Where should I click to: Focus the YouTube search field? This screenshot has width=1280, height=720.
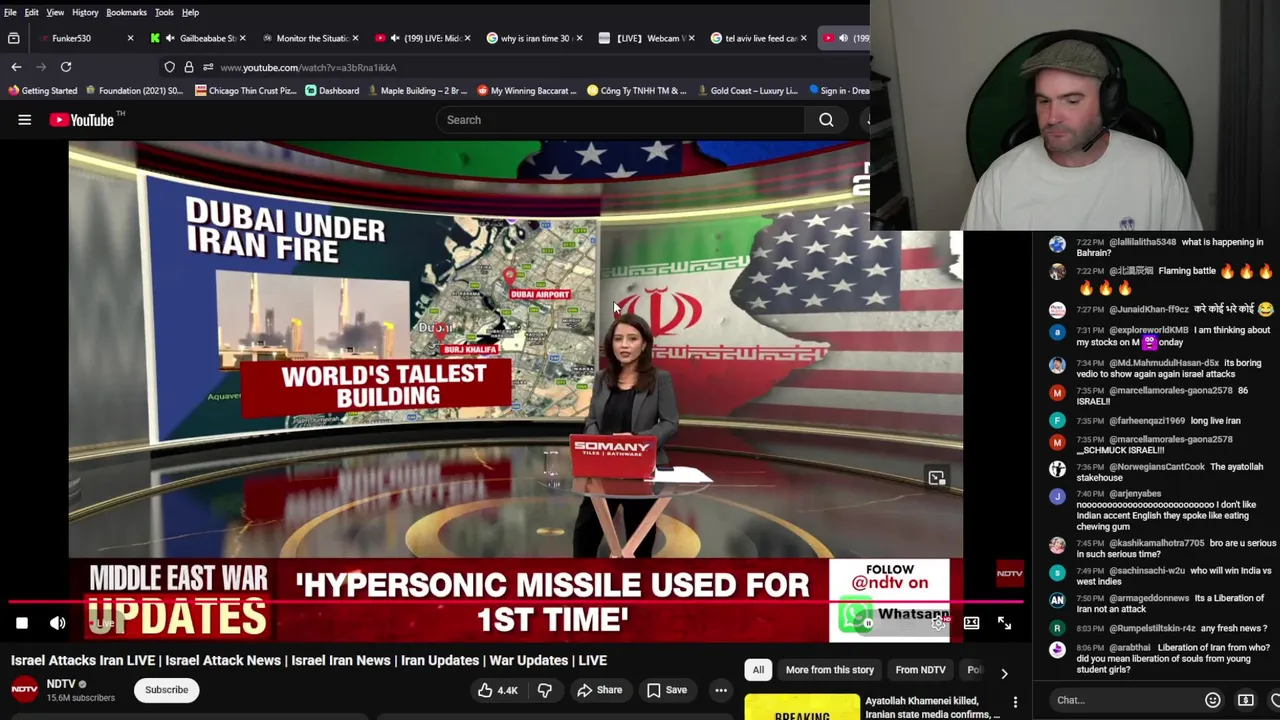click(620, 120)
